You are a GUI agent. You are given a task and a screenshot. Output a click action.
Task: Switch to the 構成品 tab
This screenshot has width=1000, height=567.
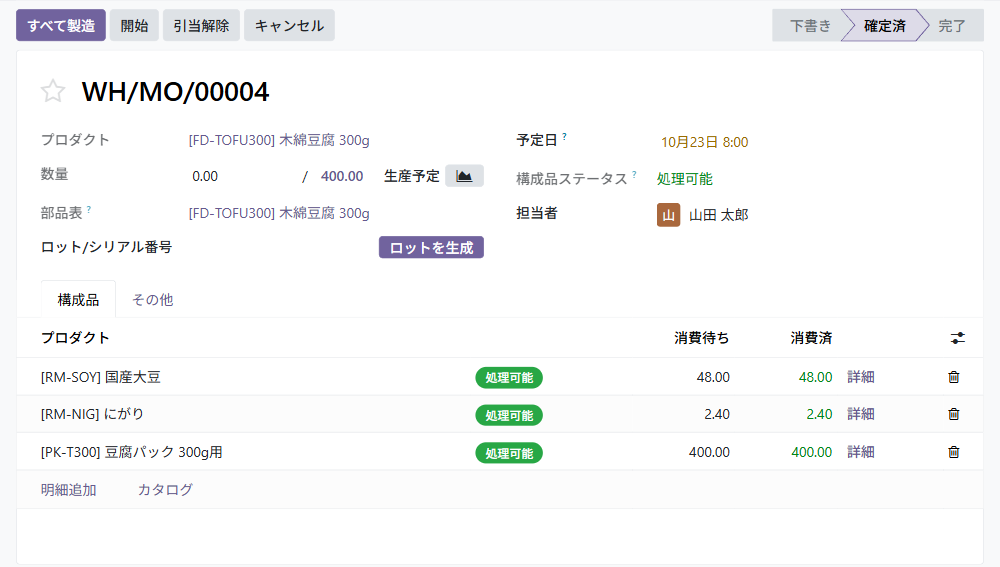[x=78, y=299]
